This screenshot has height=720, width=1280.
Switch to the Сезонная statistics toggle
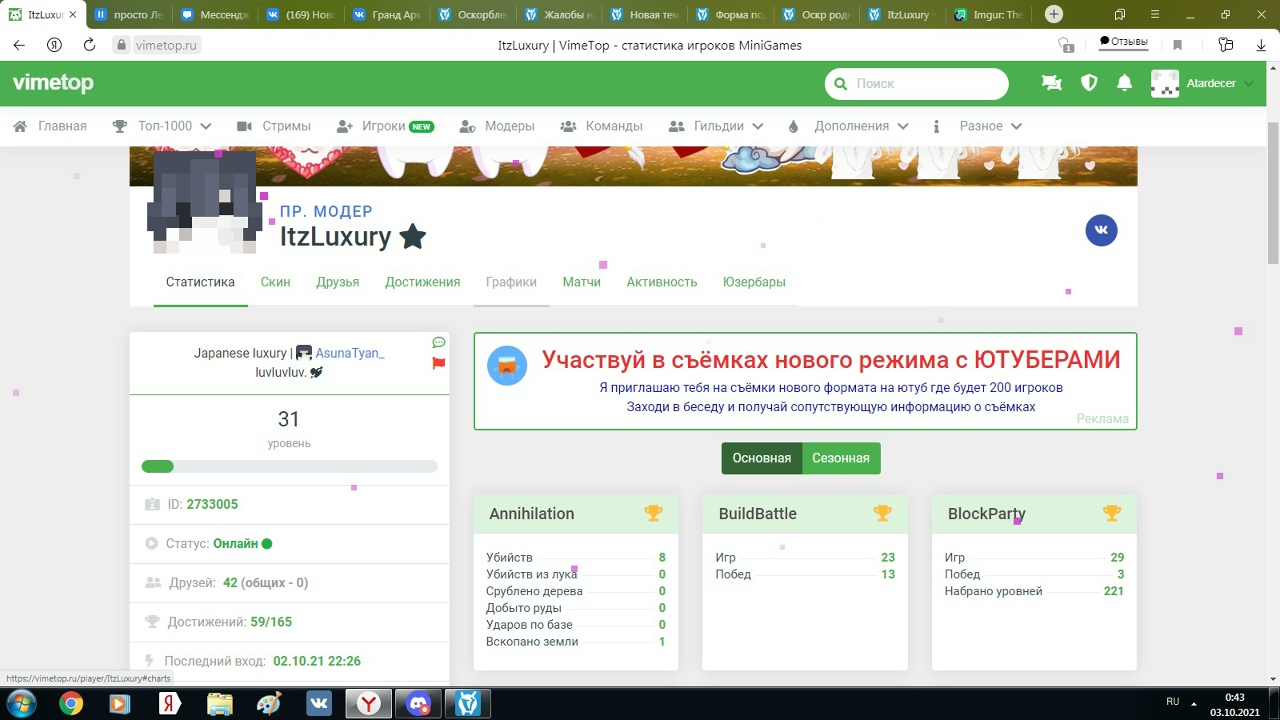pos(840,458)
